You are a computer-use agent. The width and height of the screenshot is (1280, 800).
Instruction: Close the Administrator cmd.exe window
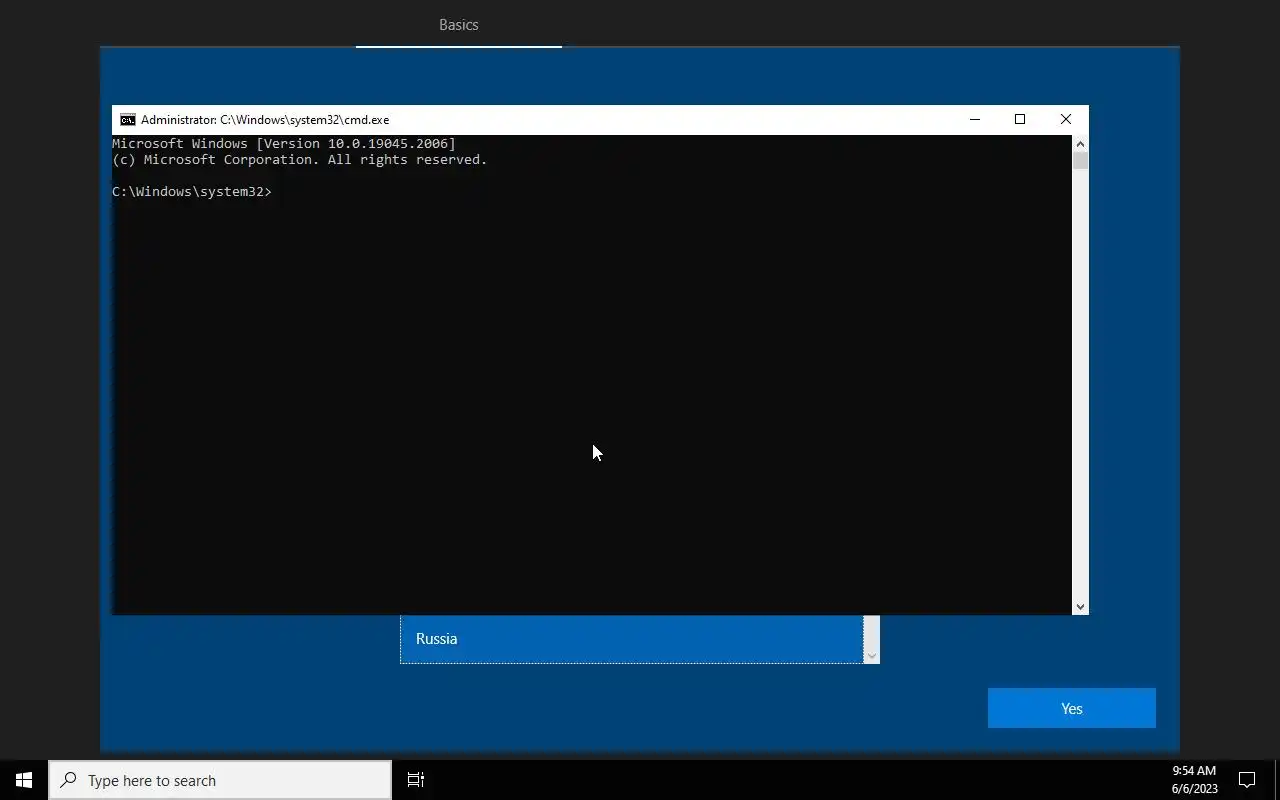[x=1066, y=119]
